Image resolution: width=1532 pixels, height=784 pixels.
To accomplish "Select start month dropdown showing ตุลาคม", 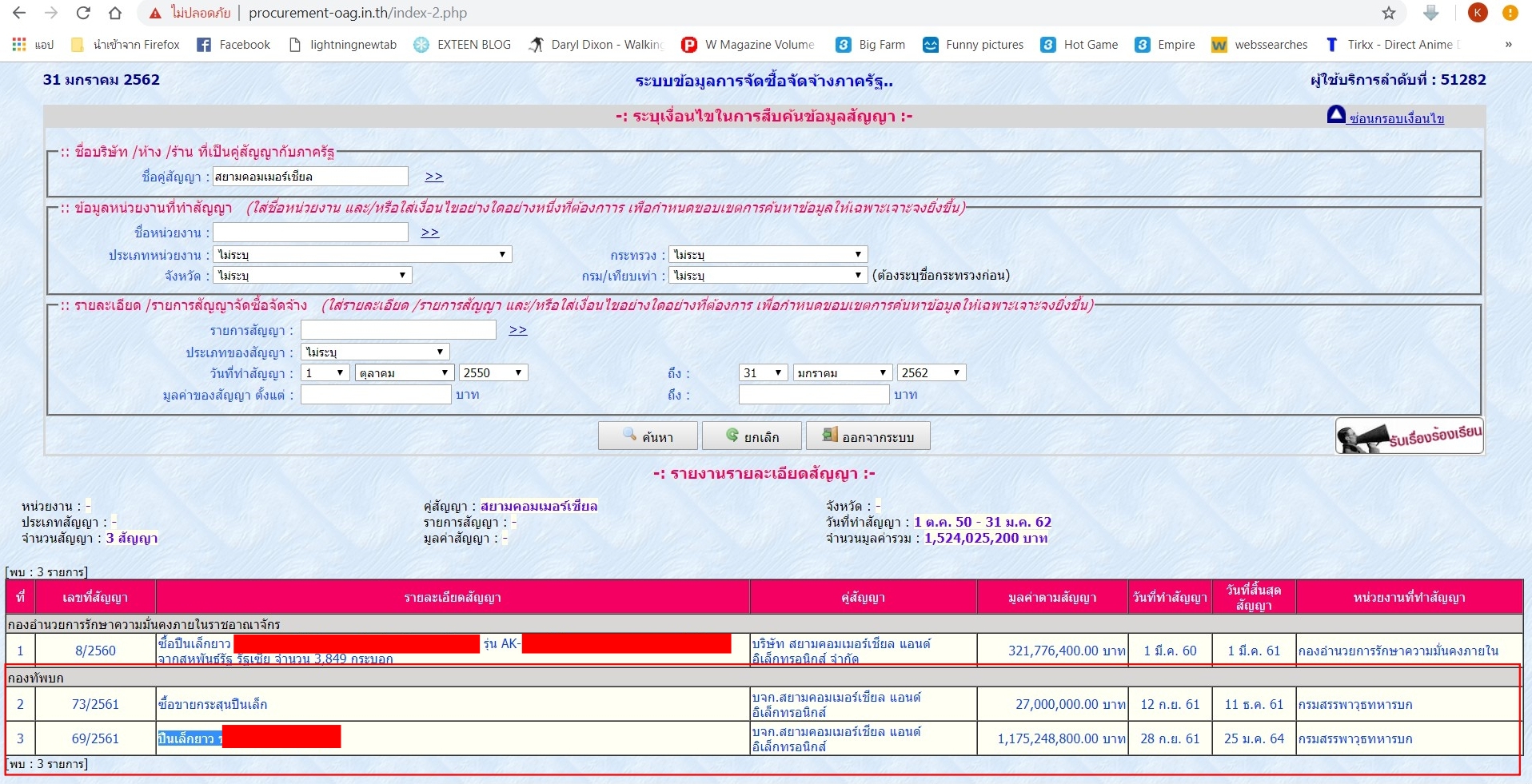I will [x=405, y=372].
